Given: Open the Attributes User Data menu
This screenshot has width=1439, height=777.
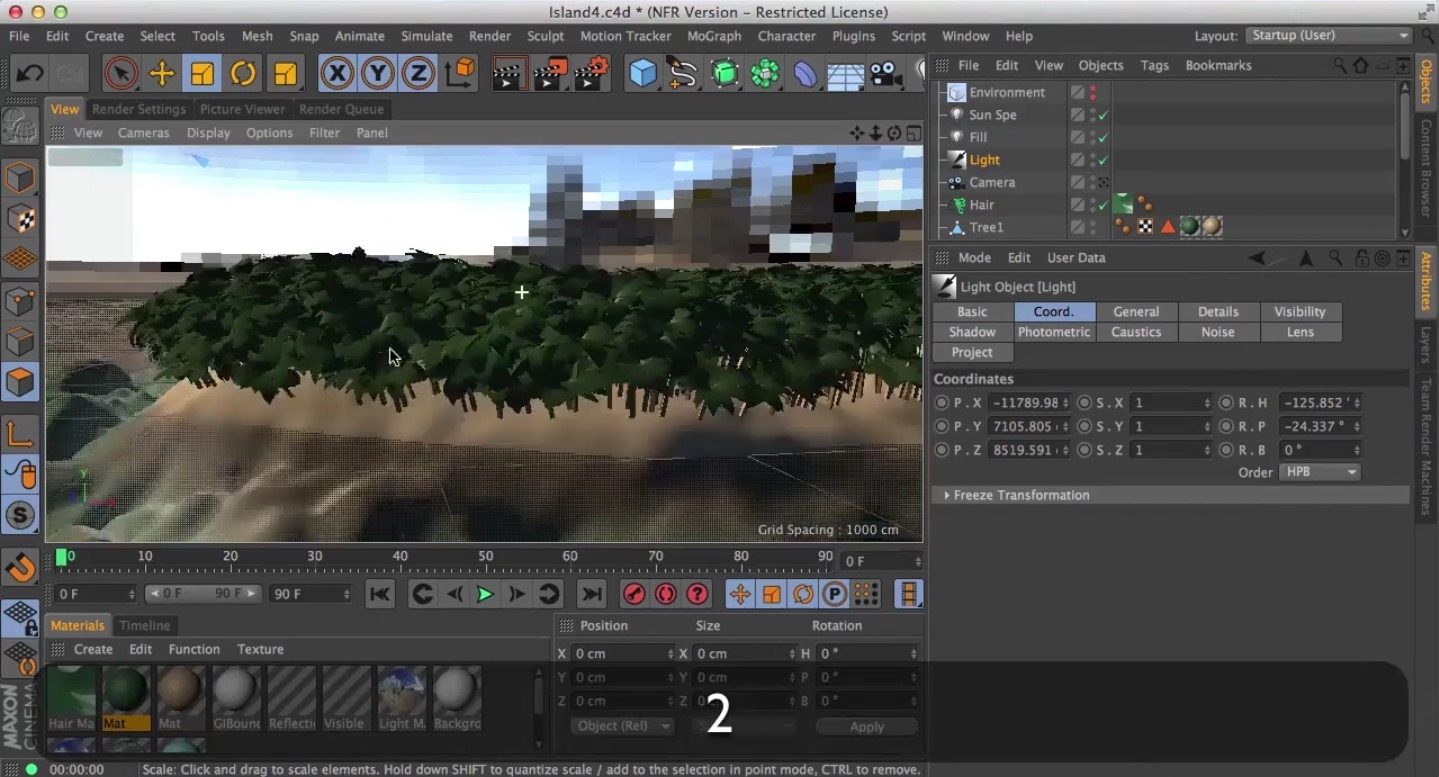Looking at the screenshot, I should [1076, 257].
